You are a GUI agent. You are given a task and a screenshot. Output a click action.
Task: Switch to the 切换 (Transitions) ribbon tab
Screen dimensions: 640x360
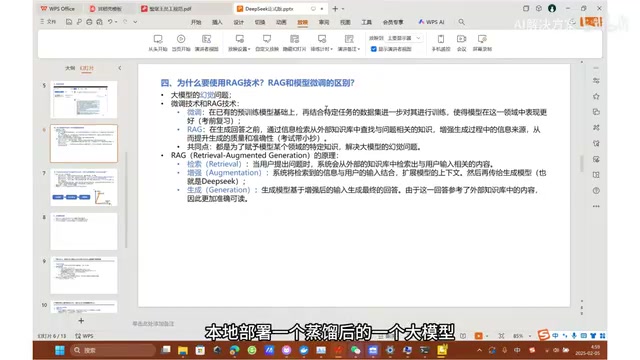[x=260, y=22]
